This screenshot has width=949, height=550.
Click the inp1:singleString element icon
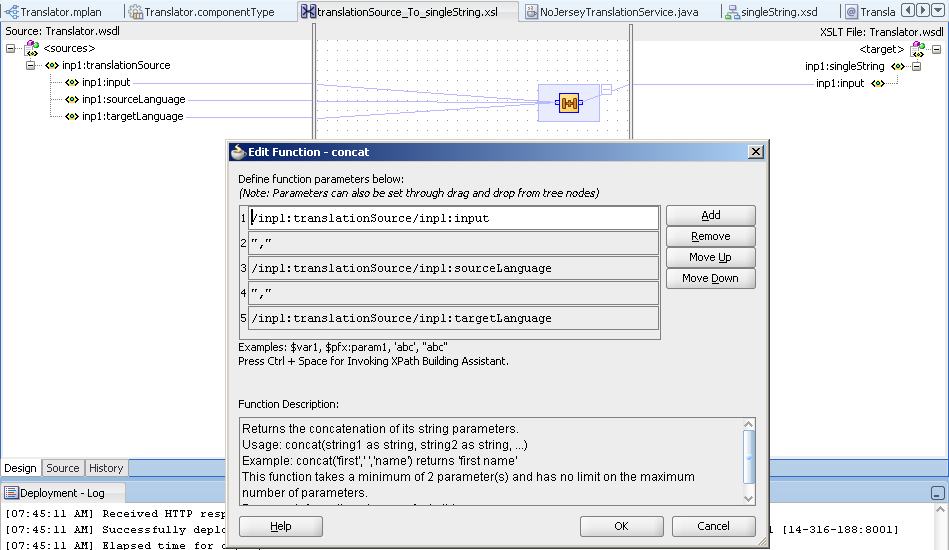tap(897, 66)
